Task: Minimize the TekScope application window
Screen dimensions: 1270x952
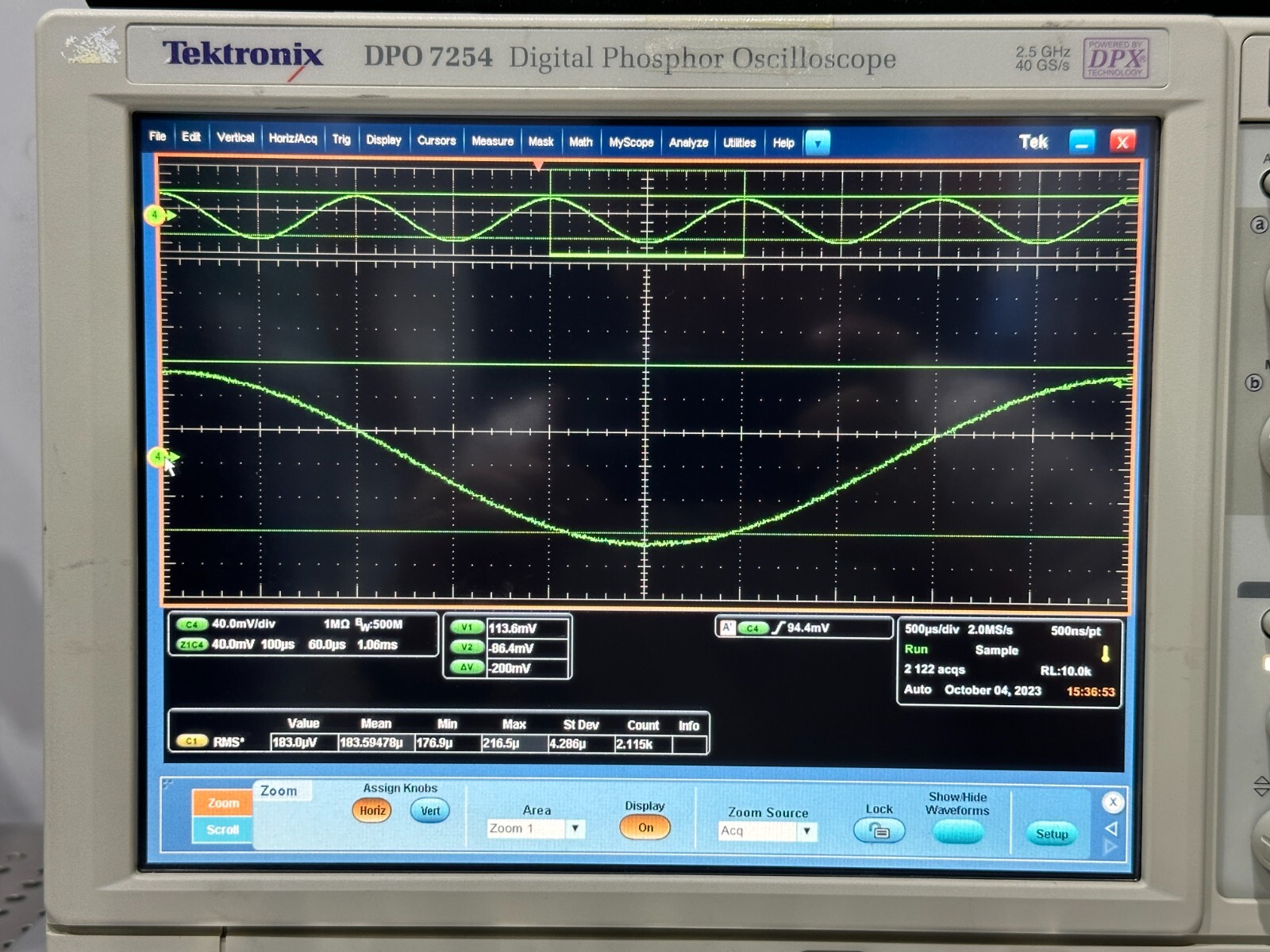Action: [1082, 142]
